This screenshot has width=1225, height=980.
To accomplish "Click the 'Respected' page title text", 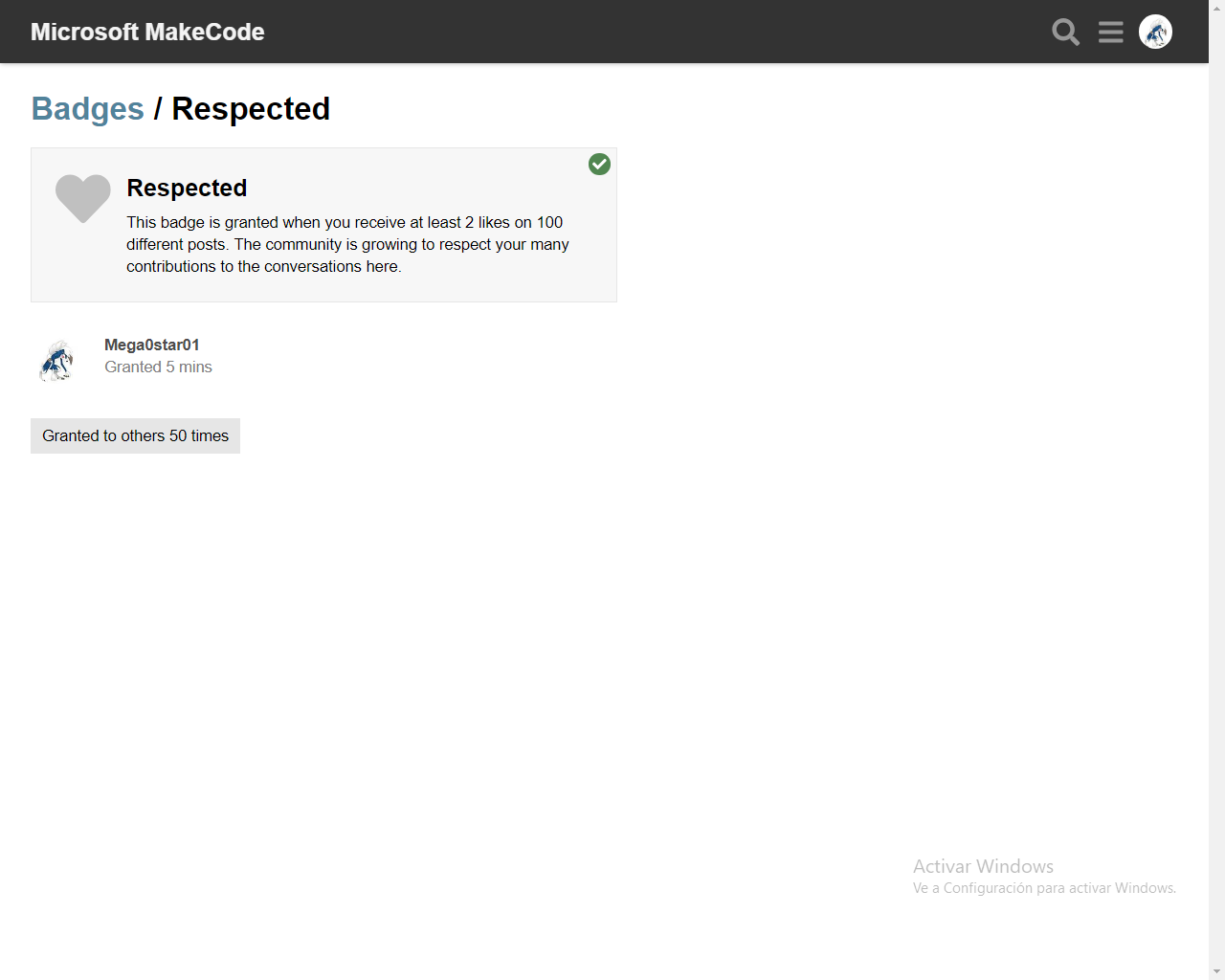I will point(251,109).
